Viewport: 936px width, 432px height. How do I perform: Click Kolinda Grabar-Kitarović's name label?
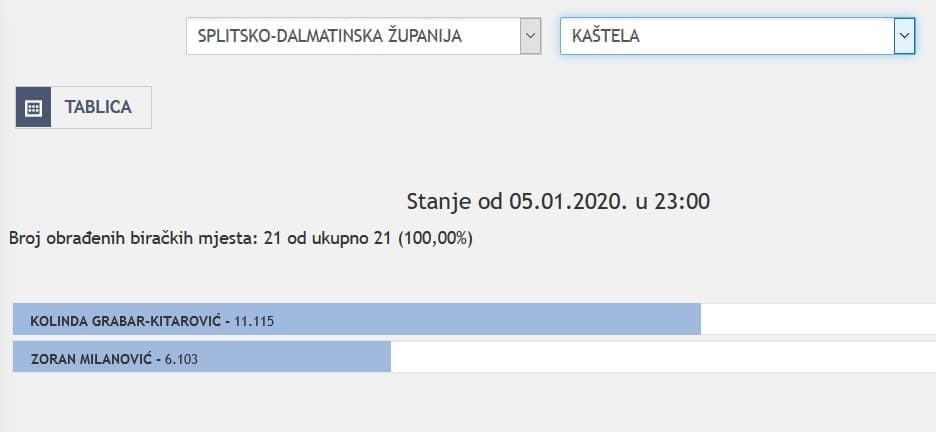tap(126, 321)
